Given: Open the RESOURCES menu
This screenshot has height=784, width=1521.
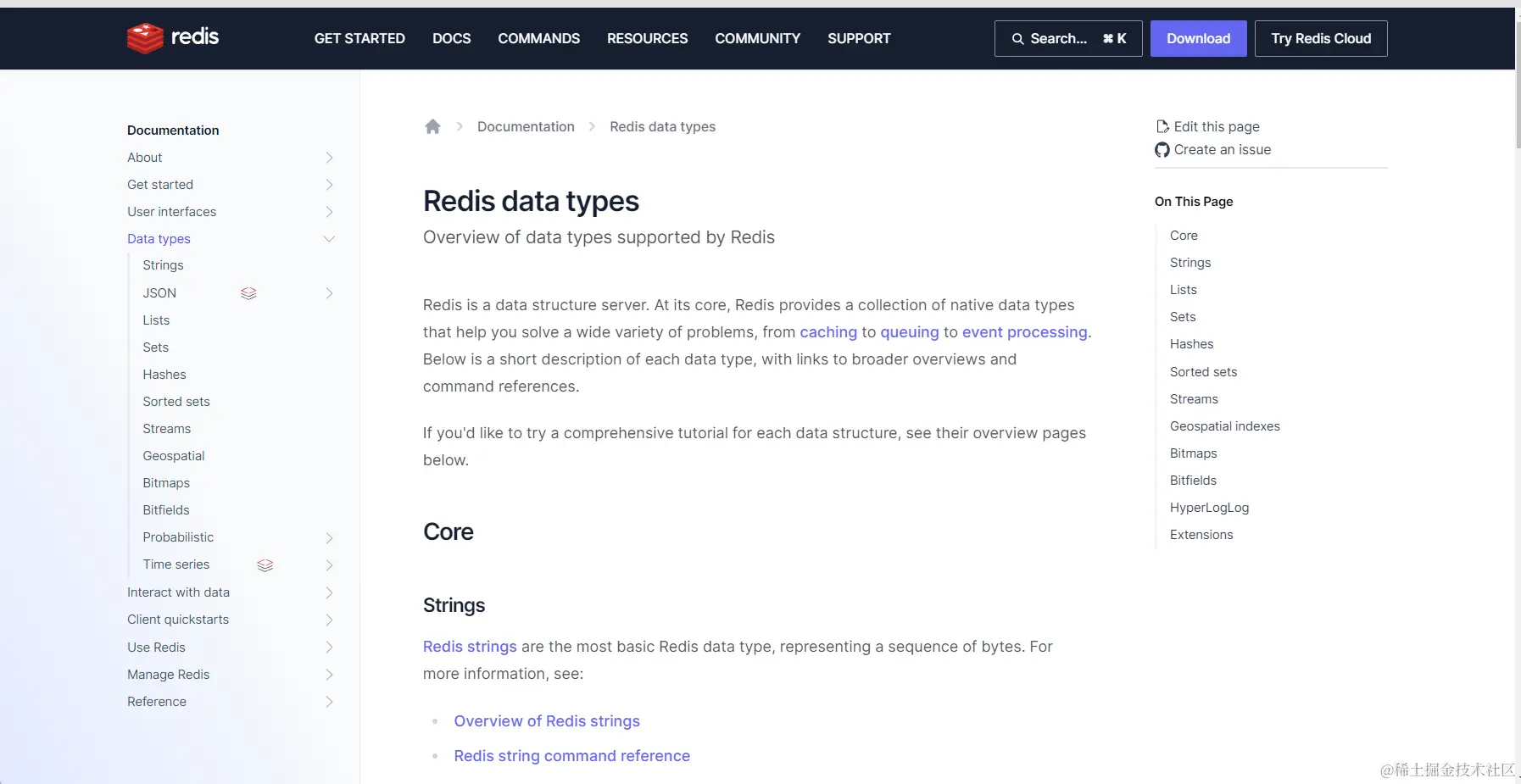Looking at the screenshot, I should tap(647, 38).
